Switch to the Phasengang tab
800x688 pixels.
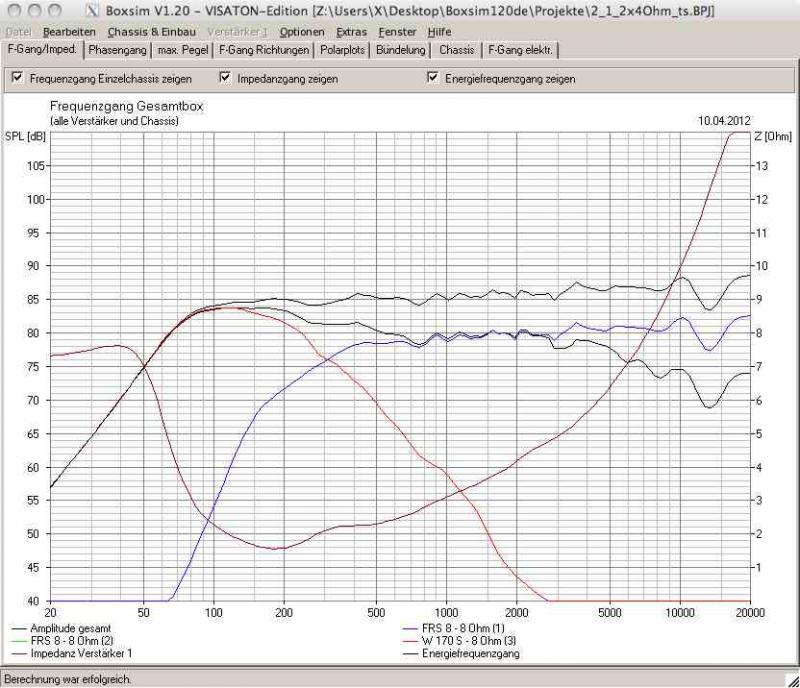[x=117, y=50]
